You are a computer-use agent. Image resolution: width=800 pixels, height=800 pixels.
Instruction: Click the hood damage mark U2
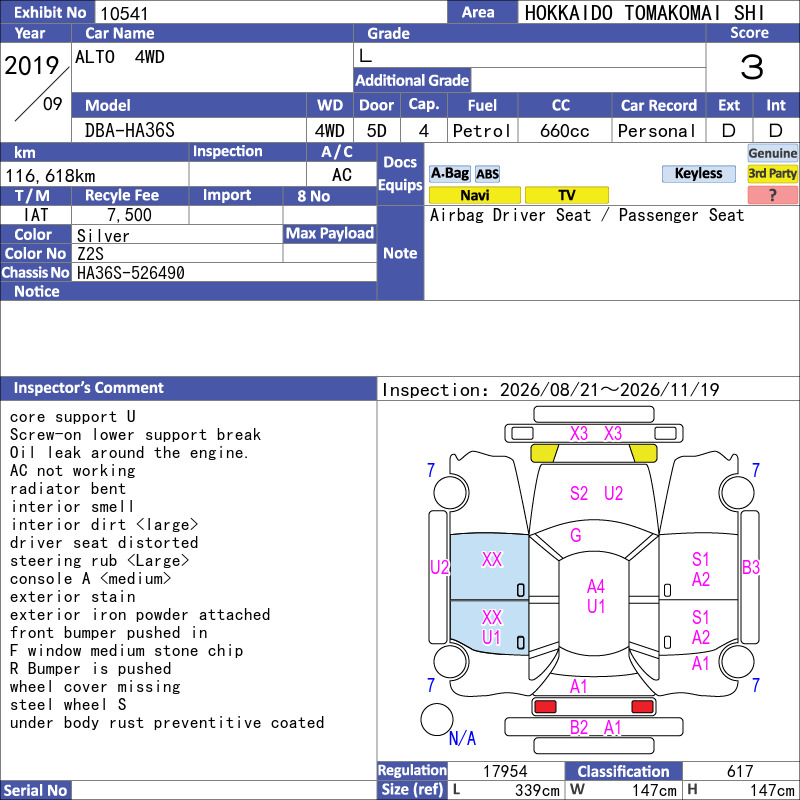coord(613,493)
